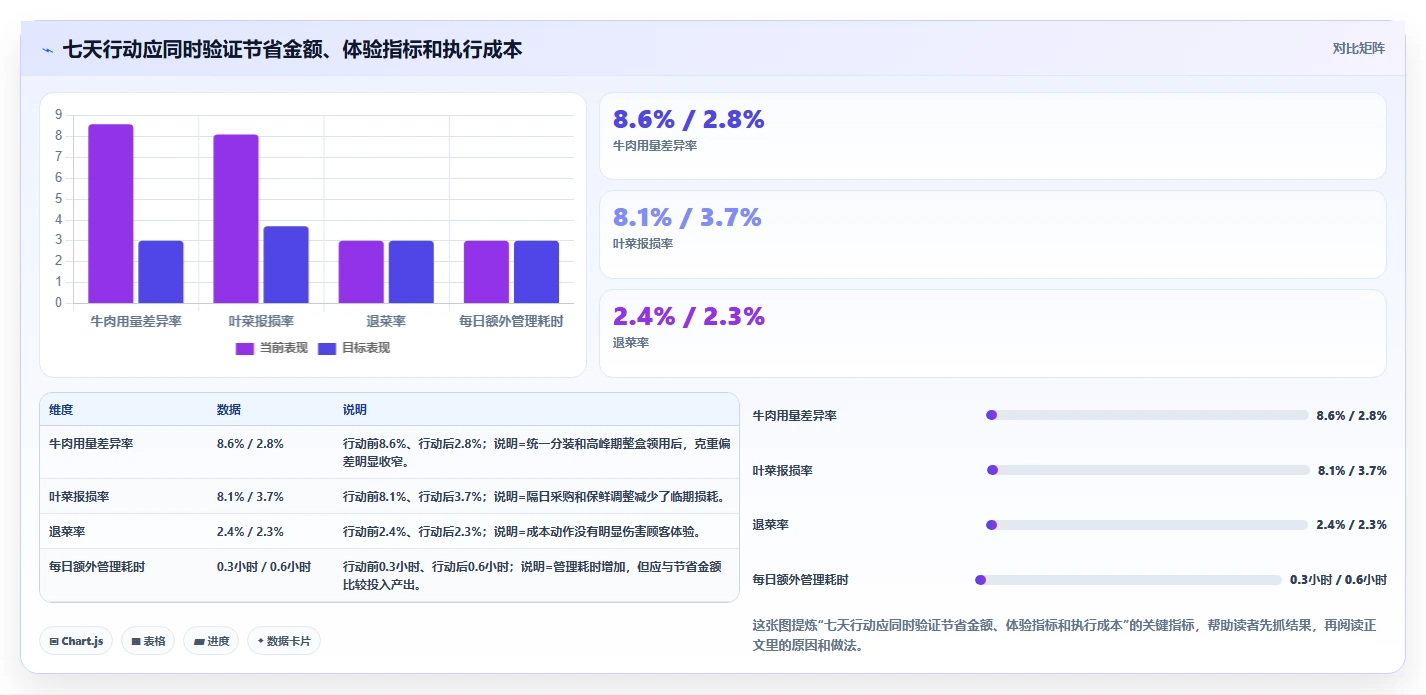The image size is (1426, 695).
Task: Click the 8.6% / 2.8% data card
Action: coord(993,136)
